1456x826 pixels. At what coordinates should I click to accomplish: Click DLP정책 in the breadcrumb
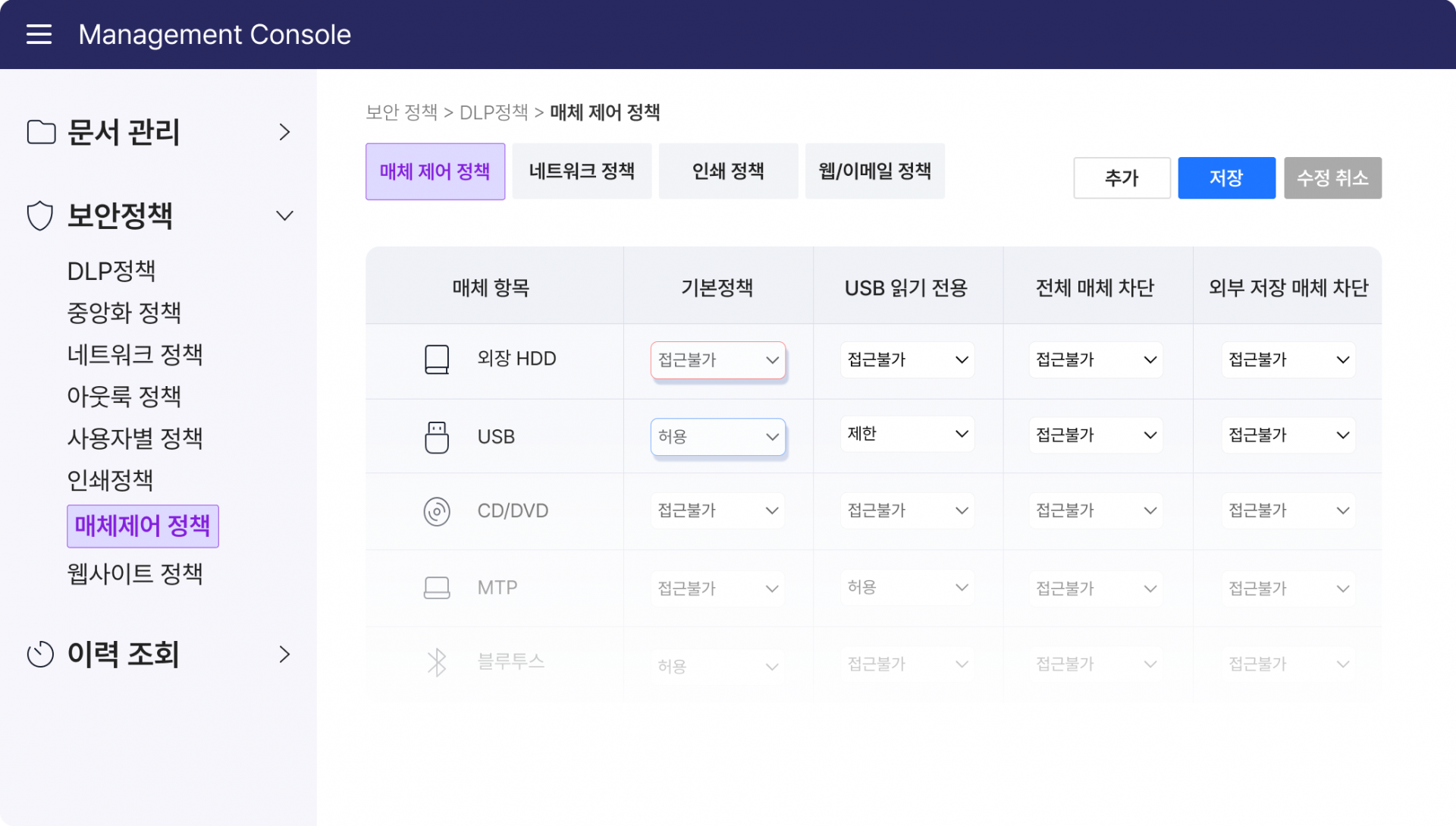coord(494,112)
